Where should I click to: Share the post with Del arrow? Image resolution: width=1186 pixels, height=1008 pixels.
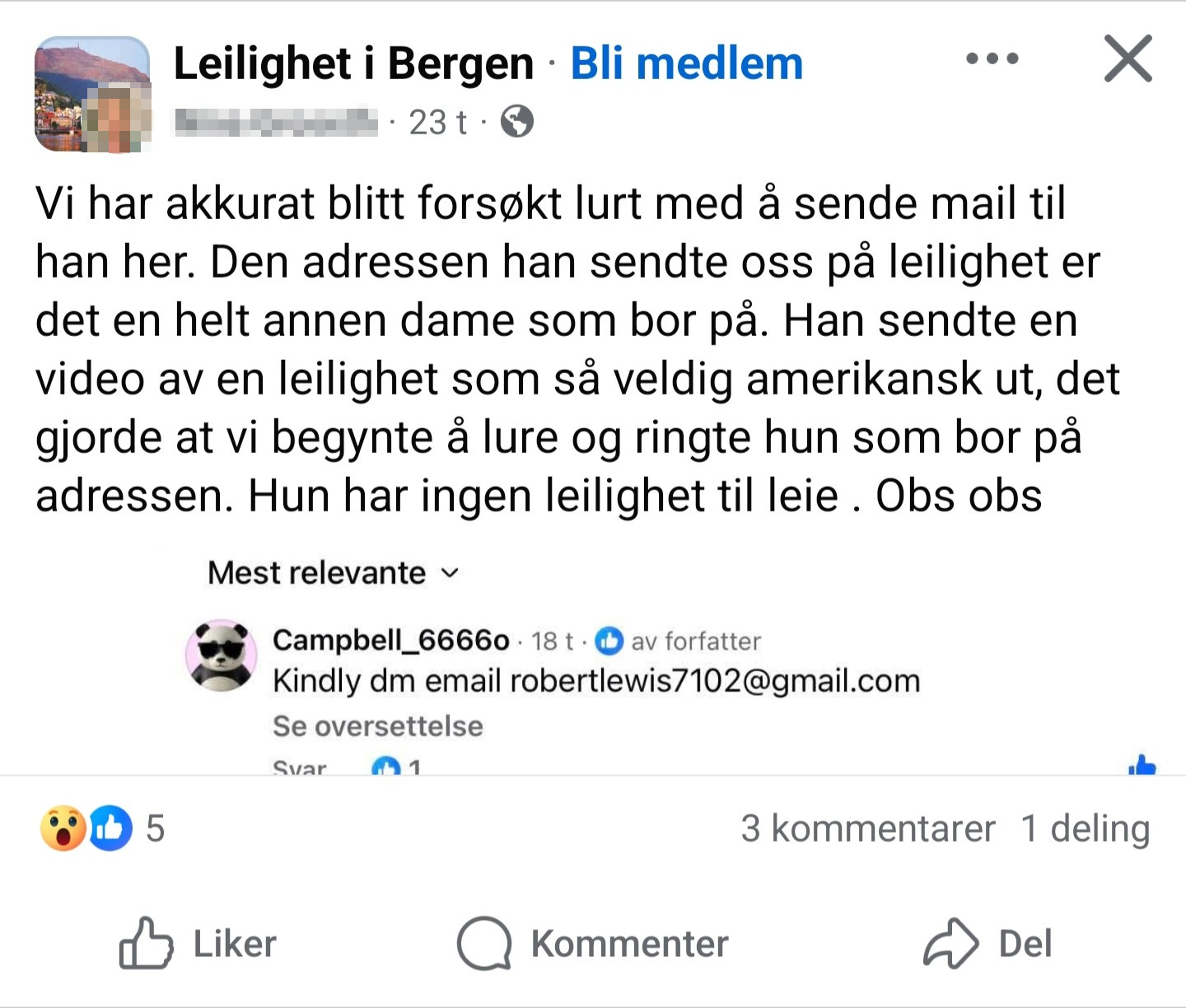click(x=988, y=944)
